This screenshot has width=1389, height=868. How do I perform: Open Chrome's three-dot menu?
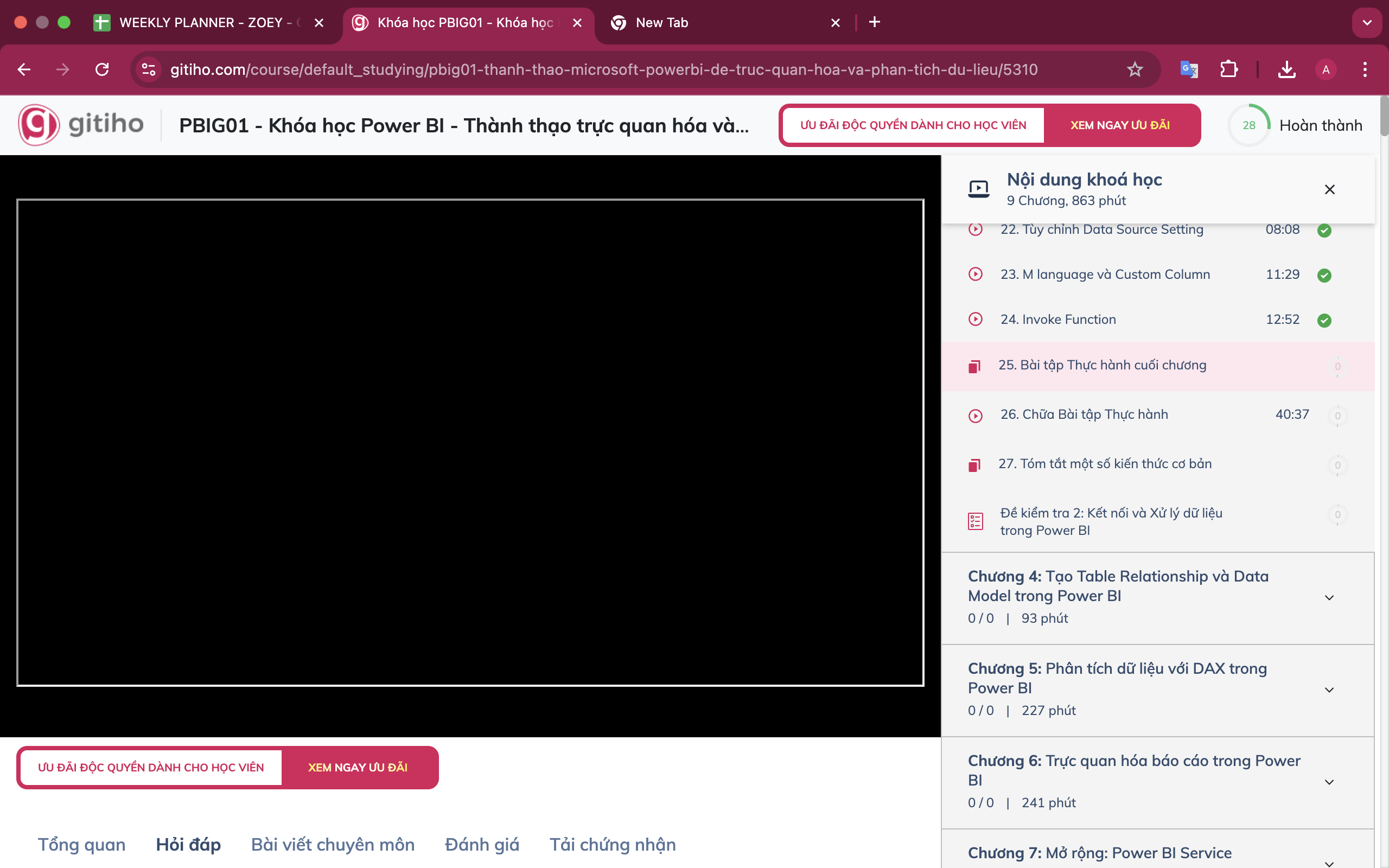pos(1365,69)
